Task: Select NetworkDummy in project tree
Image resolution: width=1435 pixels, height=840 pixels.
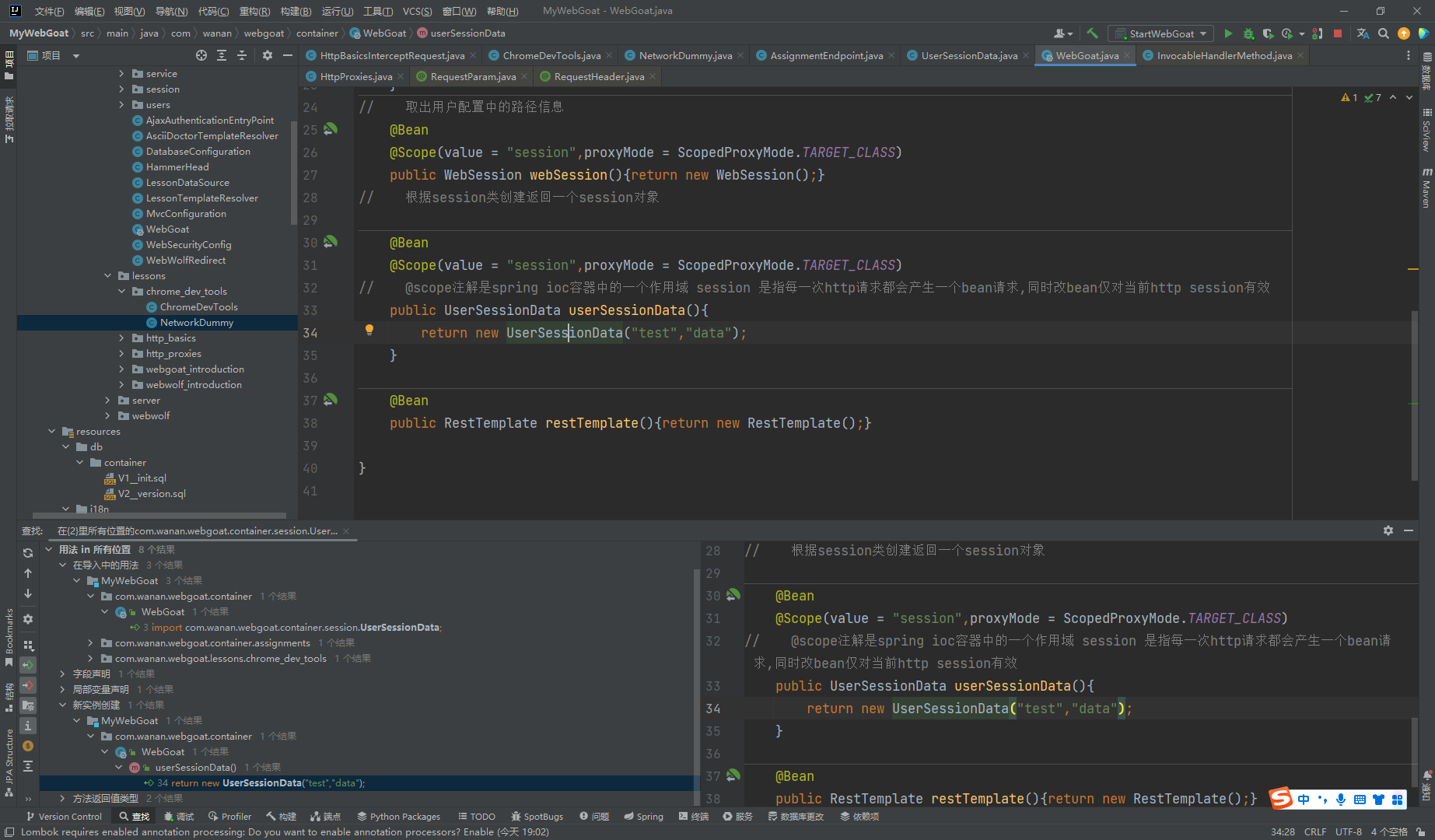Action: pyautogui.click(x=197, y=323)
